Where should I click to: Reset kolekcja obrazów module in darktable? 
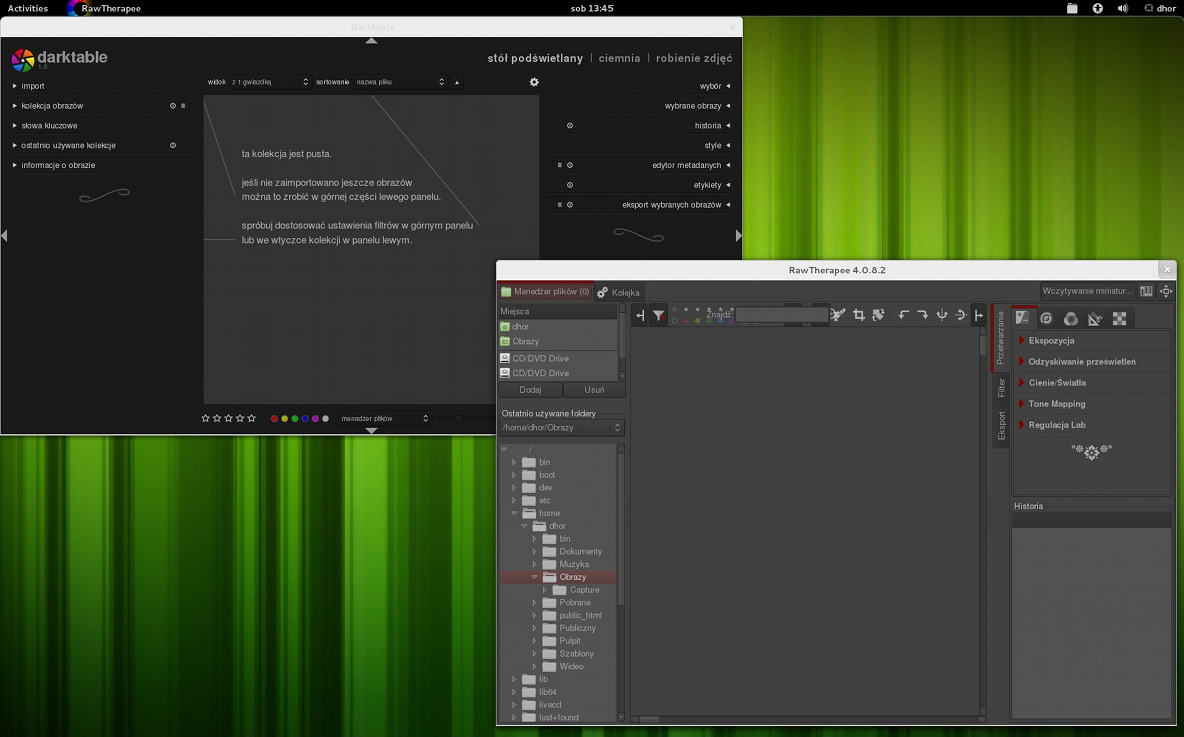(x=173, y=106)
